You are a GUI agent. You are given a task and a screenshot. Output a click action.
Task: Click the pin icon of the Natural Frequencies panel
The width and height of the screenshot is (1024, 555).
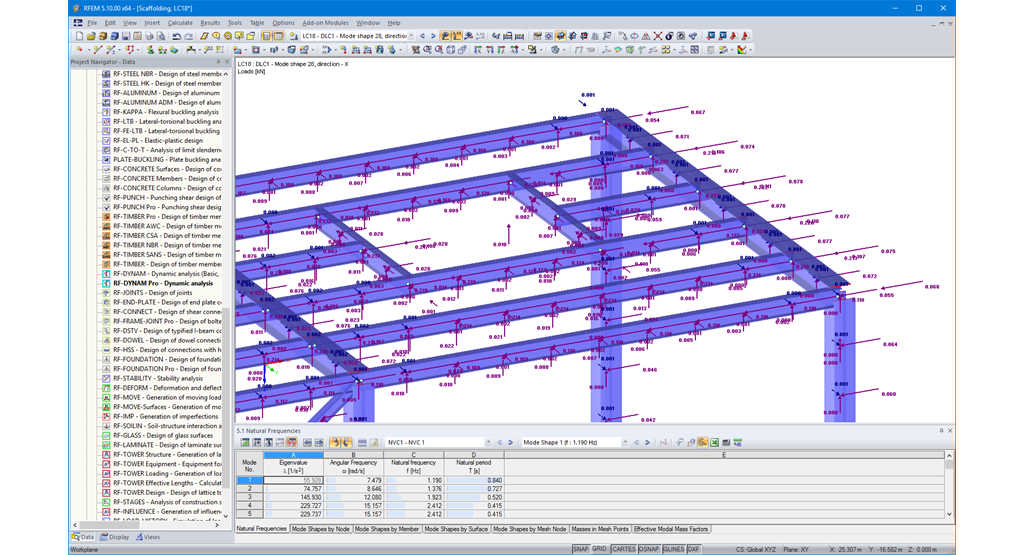coord(941,431)
